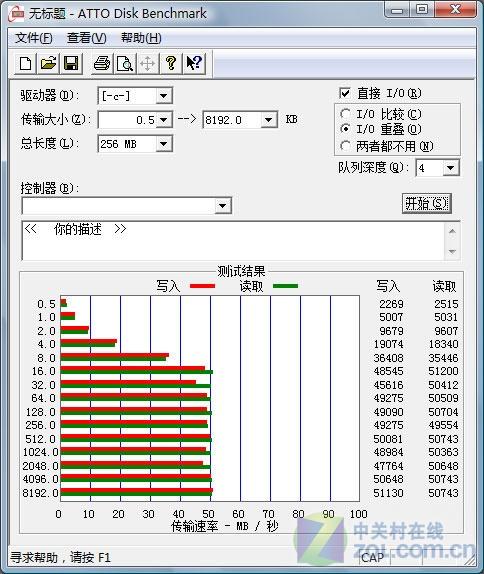The image size is (484, 574).
Task: Click the read value 49554
Action: 443,425
